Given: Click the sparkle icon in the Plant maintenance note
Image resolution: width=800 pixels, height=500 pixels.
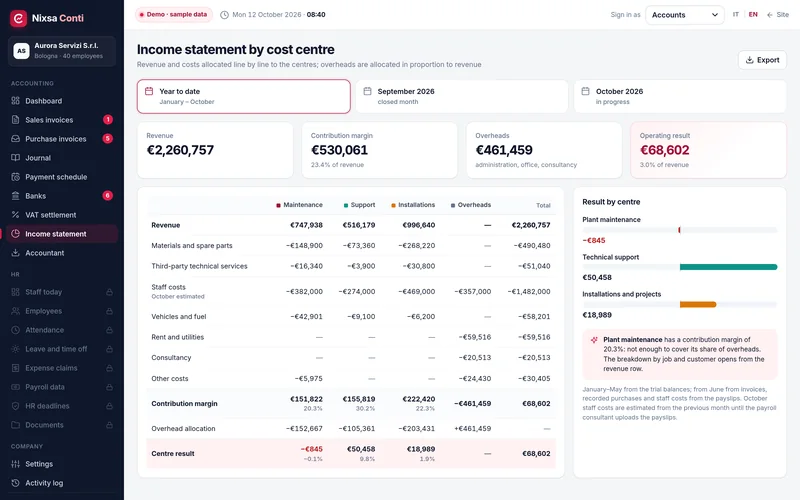Looking at the screenshot, I should coord(594,340).
